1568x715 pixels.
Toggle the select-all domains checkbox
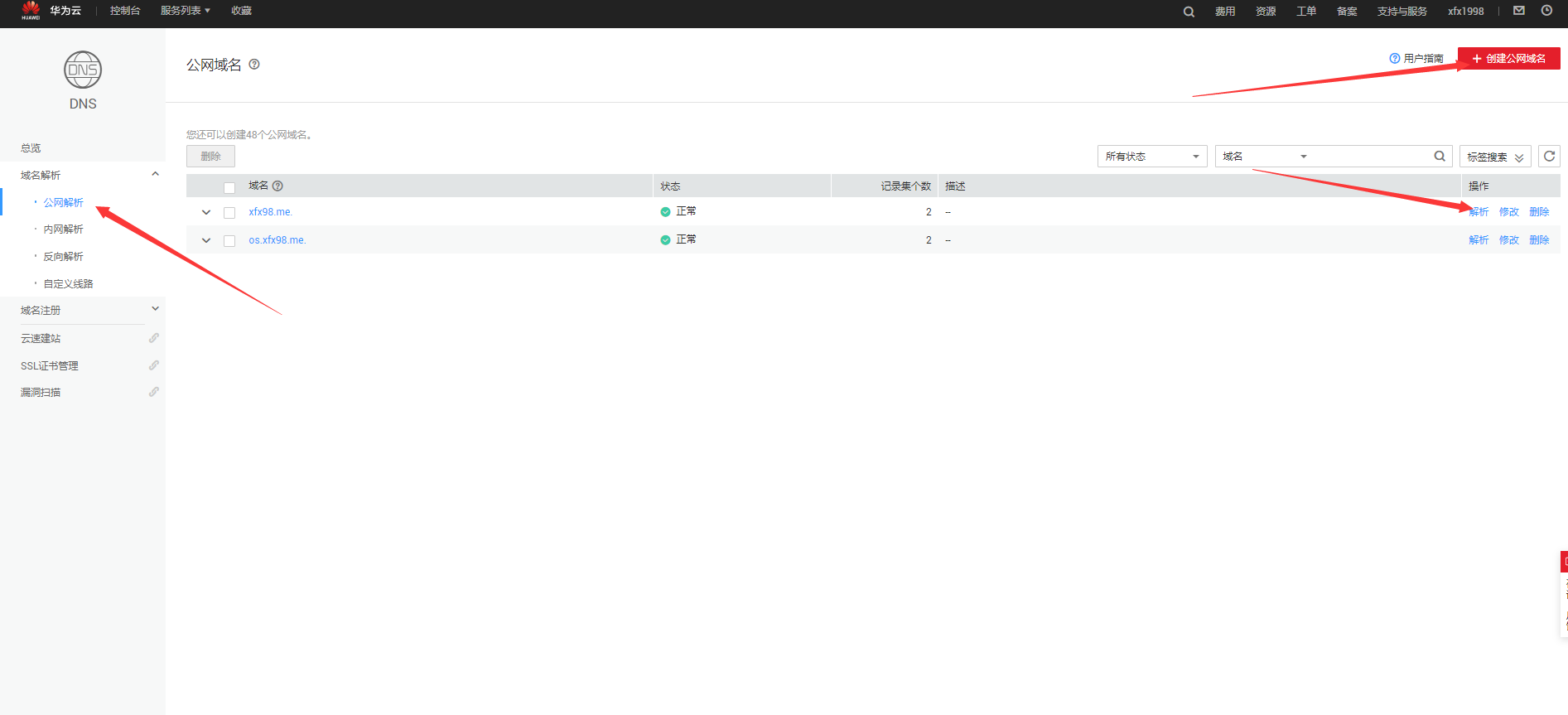coord(229,187)
